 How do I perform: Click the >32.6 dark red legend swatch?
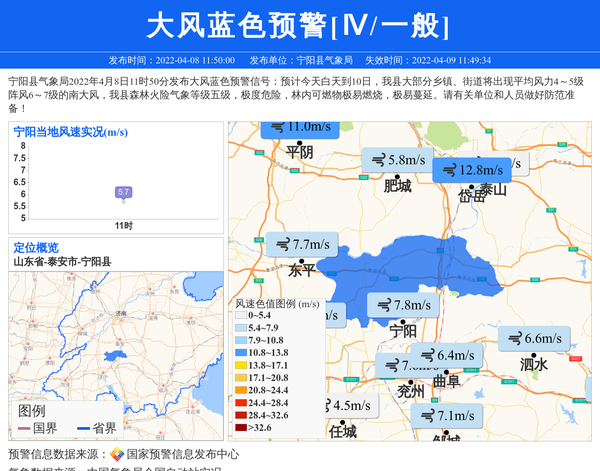[241, 427]
